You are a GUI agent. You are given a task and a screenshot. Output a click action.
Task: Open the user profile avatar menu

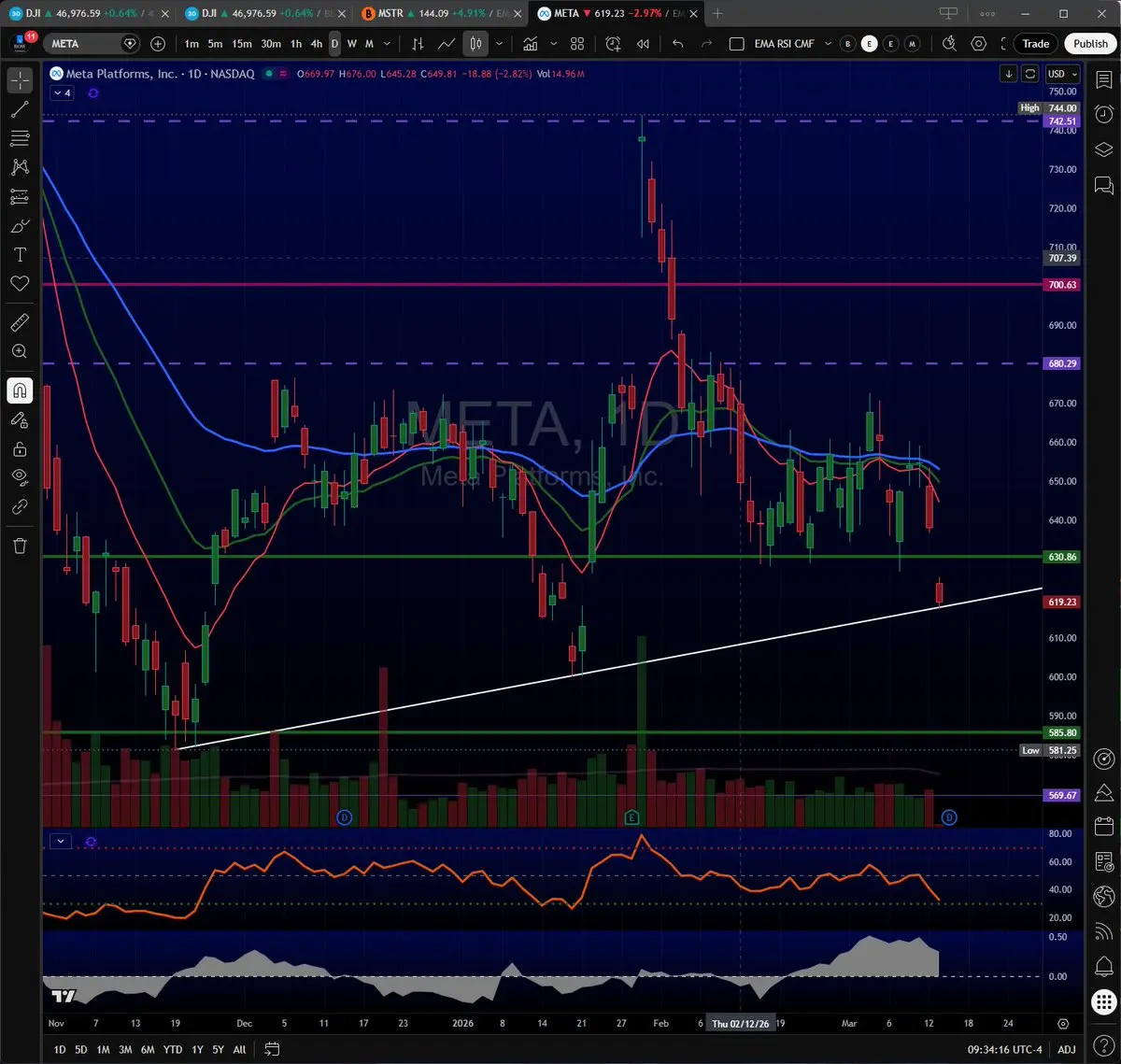(x=21, y=43)
